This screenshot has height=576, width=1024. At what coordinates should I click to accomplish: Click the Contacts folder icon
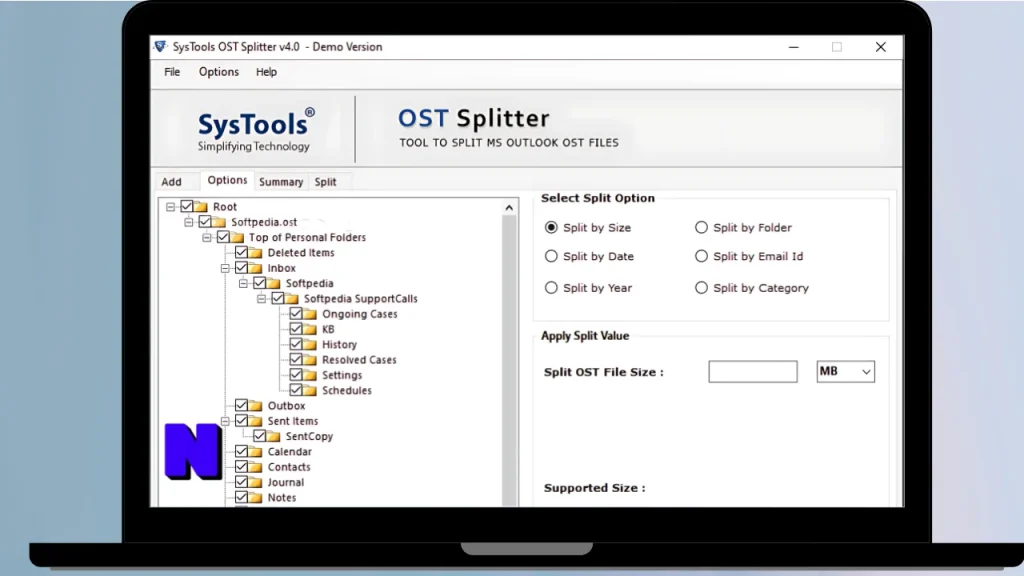click(255, 467)
